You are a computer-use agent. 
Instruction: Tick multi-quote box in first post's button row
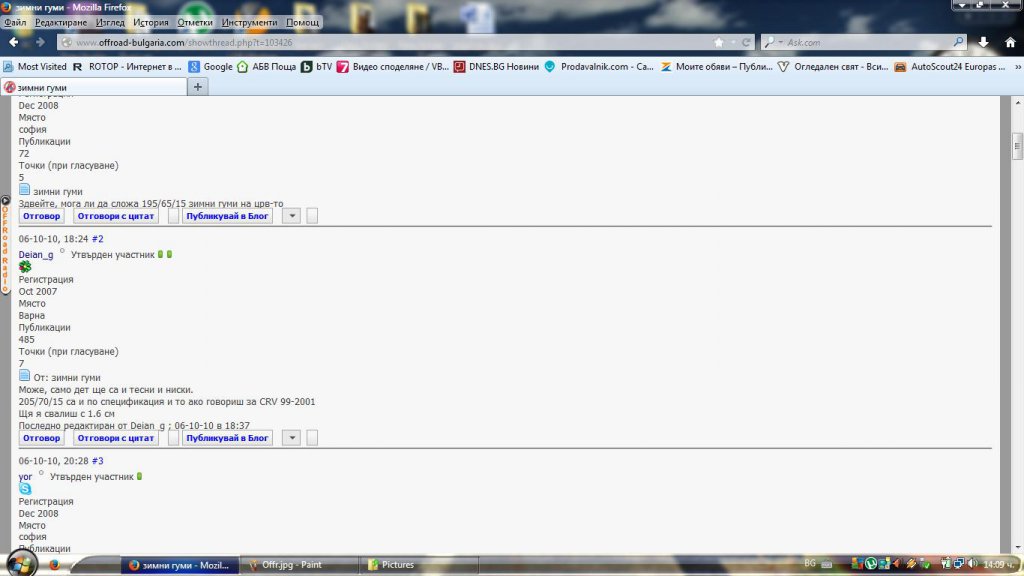[x=173, y=216]
